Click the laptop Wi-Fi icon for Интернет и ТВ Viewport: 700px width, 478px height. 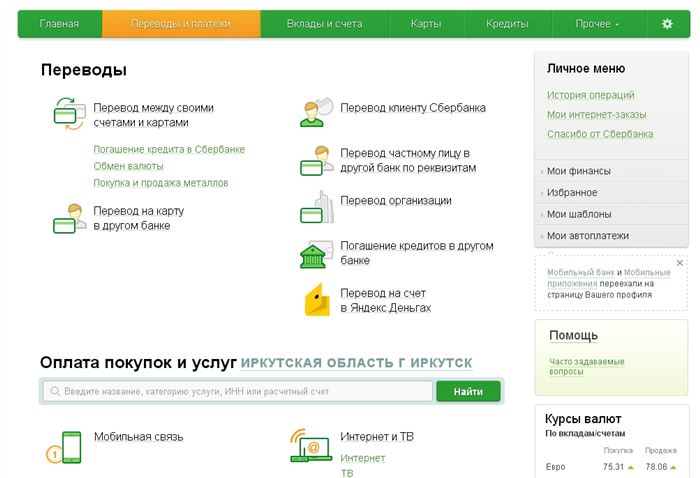coord(311,446)
